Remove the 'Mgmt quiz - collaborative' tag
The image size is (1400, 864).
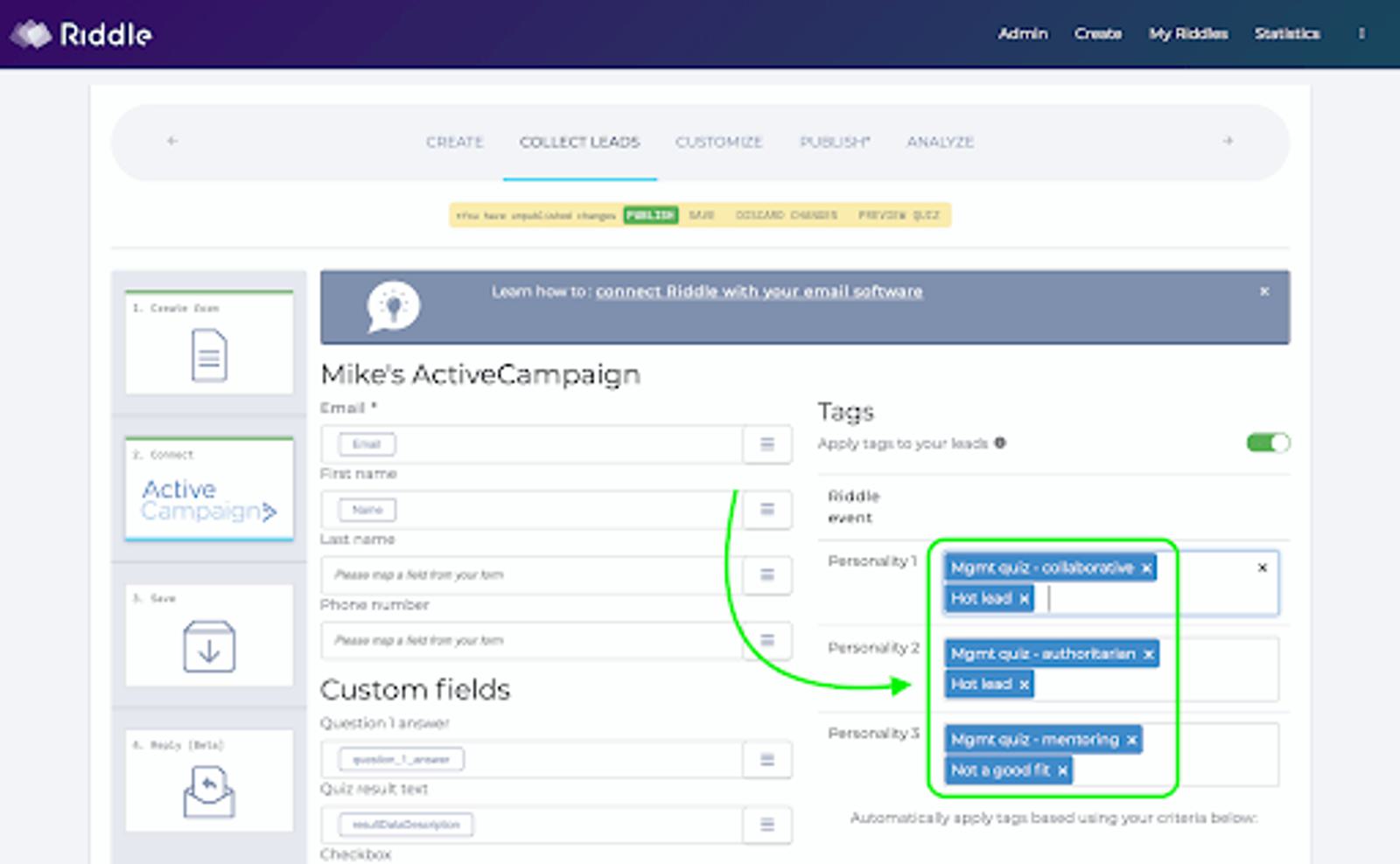[x=1146, y=568]
